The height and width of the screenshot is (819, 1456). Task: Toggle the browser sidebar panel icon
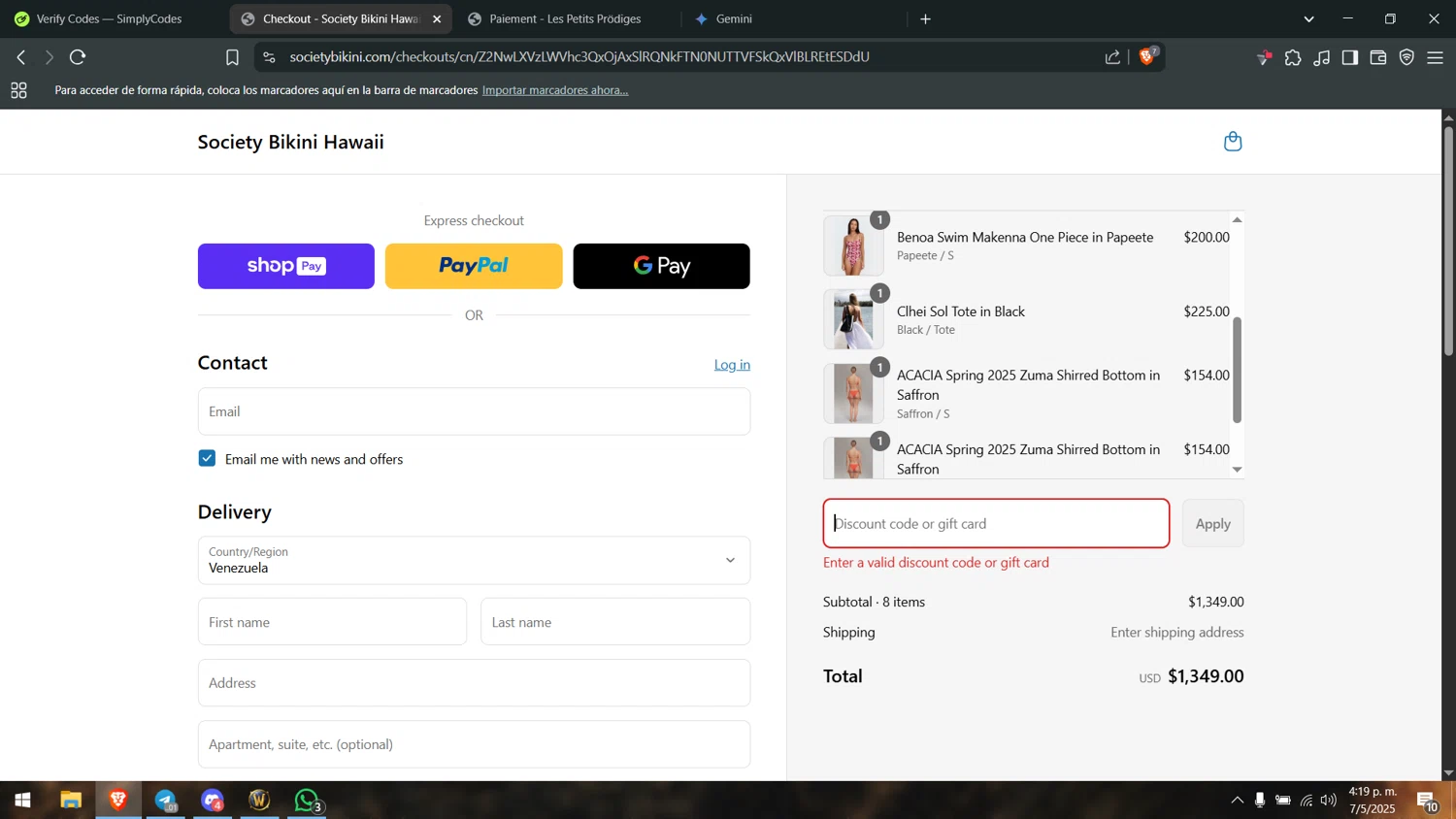tap(1350, 58)
